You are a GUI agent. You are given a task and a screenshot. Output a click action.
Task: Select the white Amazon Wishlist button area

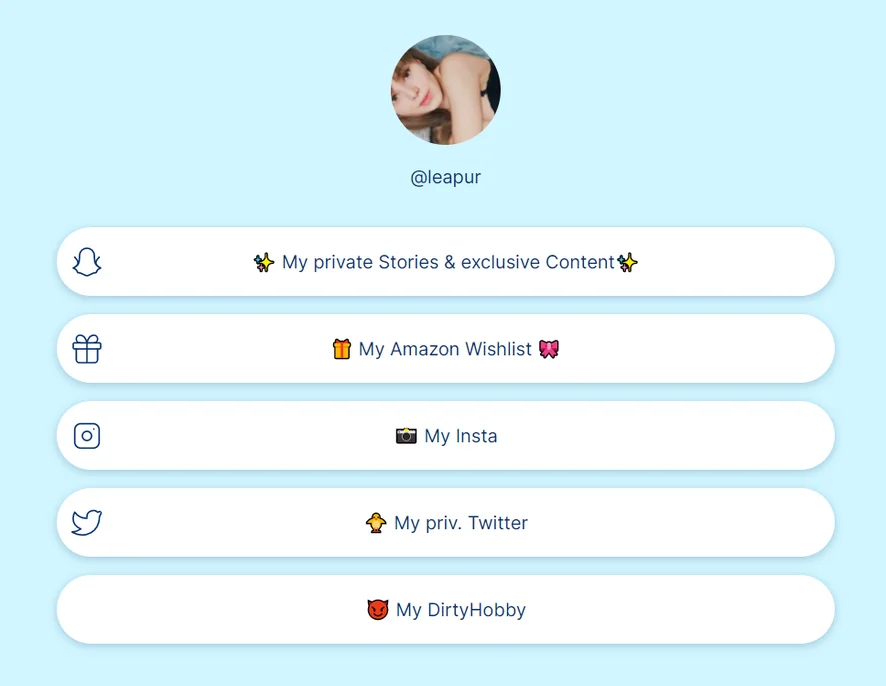446,349
